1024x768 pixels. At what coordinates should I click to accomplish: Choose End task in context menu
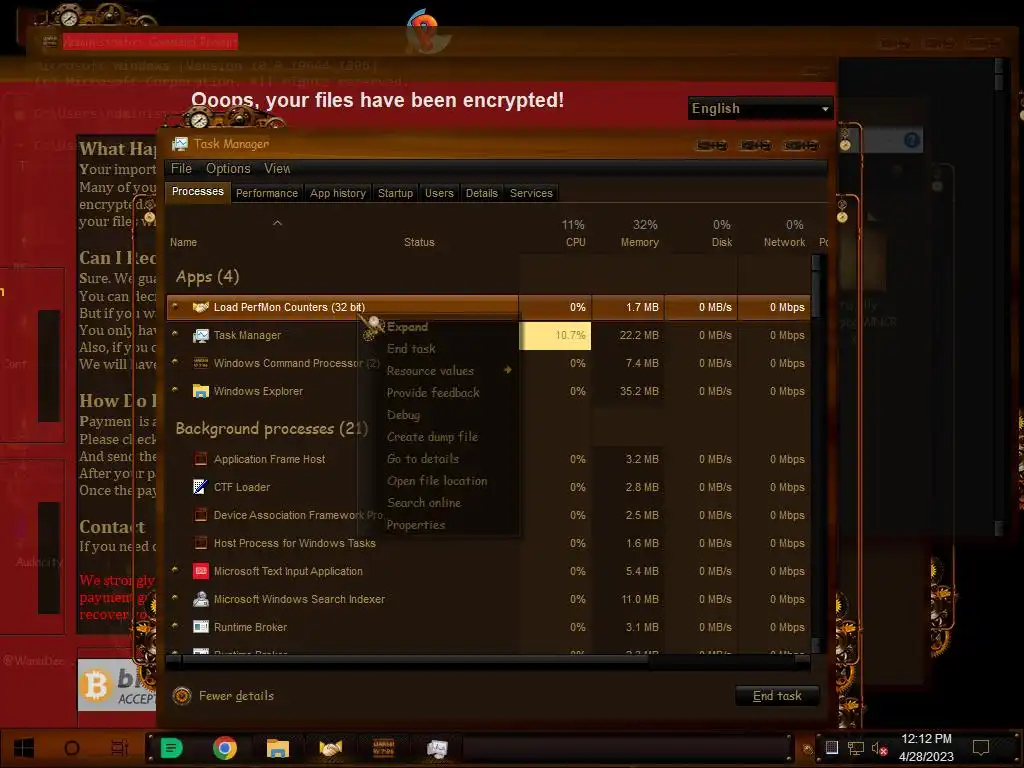(x=411, y=349)
